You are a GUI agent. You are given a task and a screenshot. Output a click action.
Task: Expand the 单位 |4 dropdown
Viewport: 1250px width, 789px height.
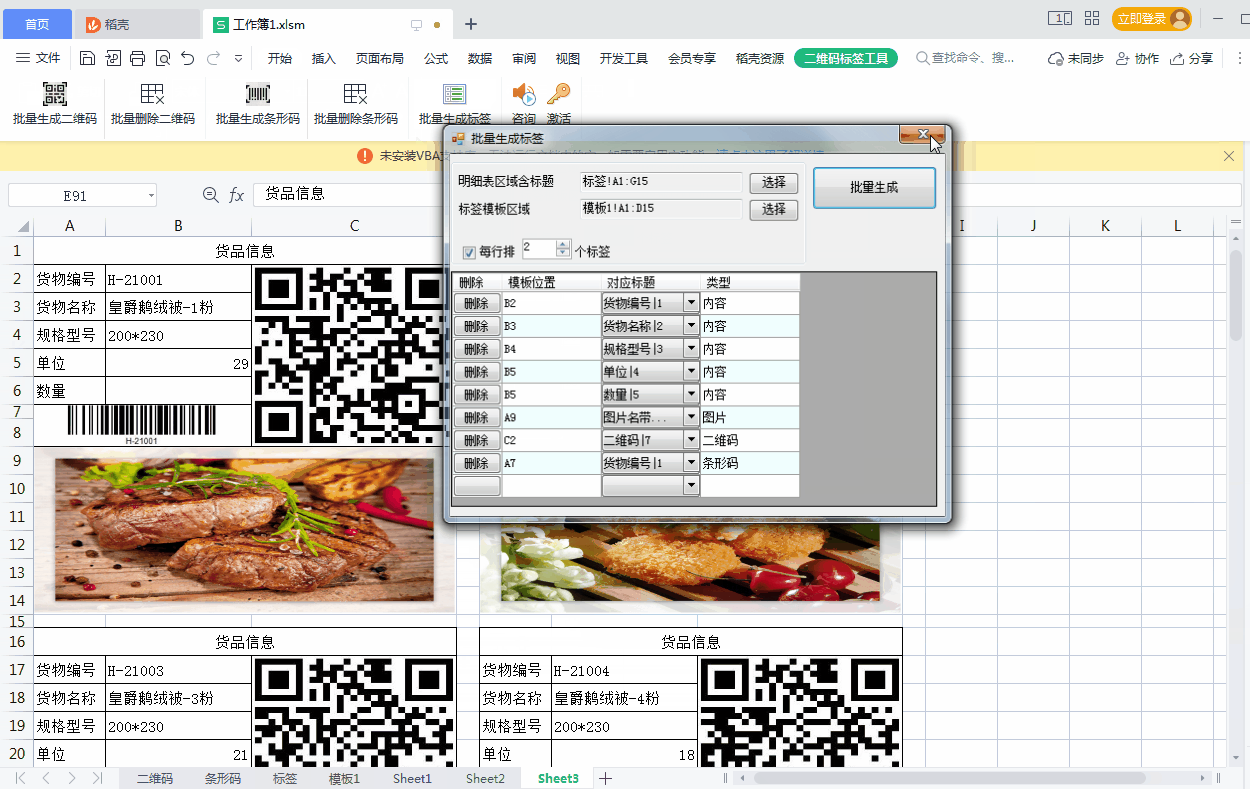point(690,371)
